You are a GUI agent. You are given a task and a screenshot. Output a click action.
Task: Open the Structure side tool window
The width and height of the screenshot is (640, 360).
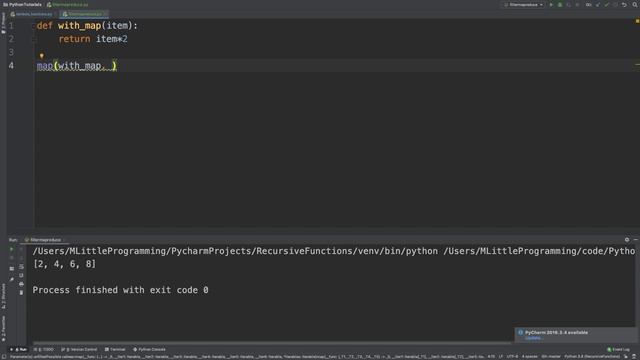coord(3,296)
